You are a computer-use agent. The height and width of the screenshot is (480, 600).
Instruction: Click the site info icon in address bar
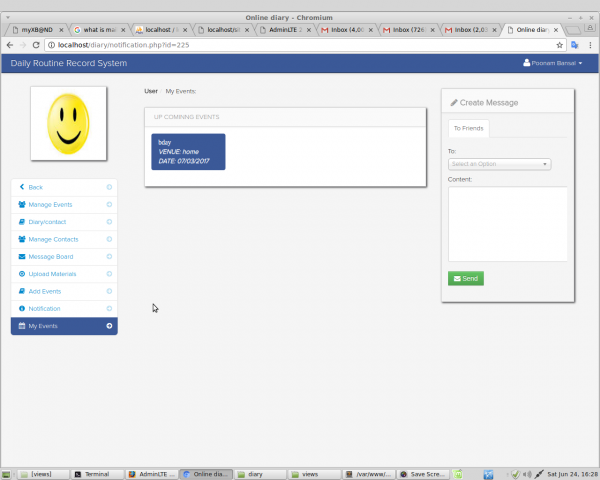pos(51,45)
